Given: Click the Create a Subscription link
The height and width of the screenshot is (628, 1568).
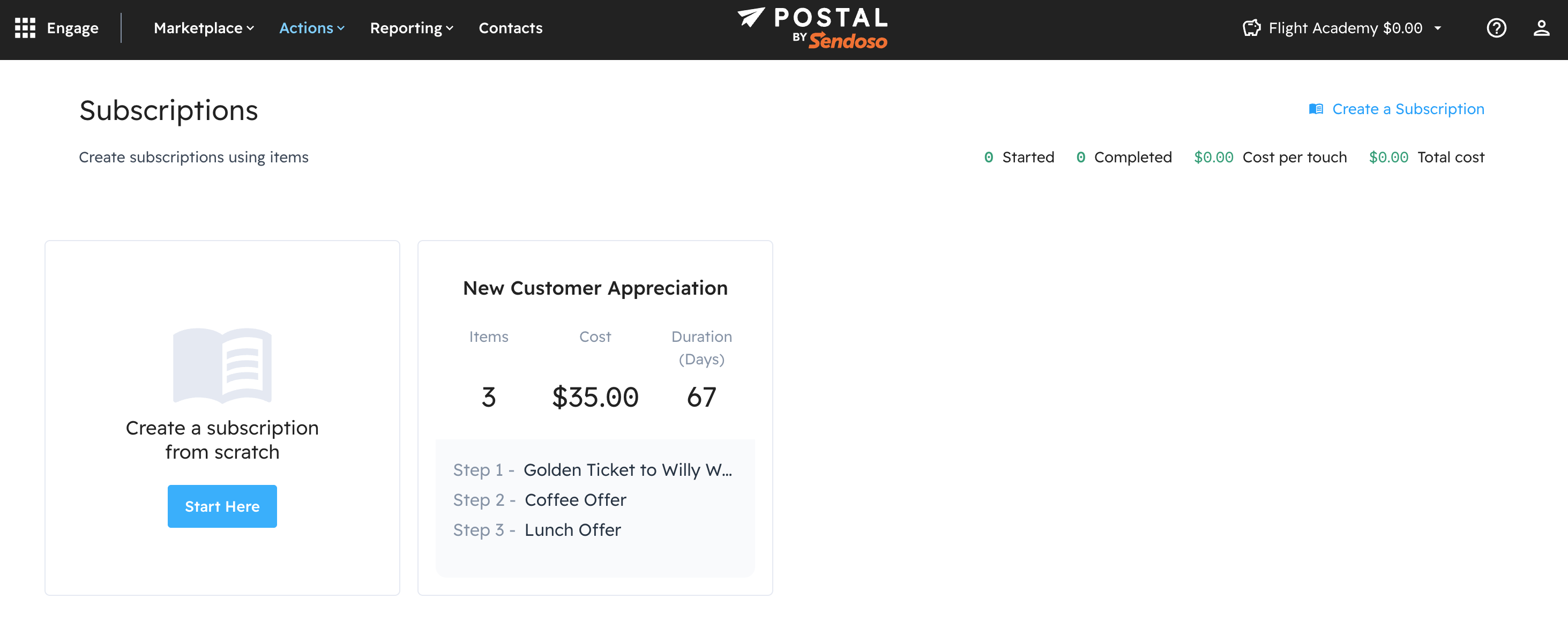Looking at the screenshot, I should tap(1408, 109).
